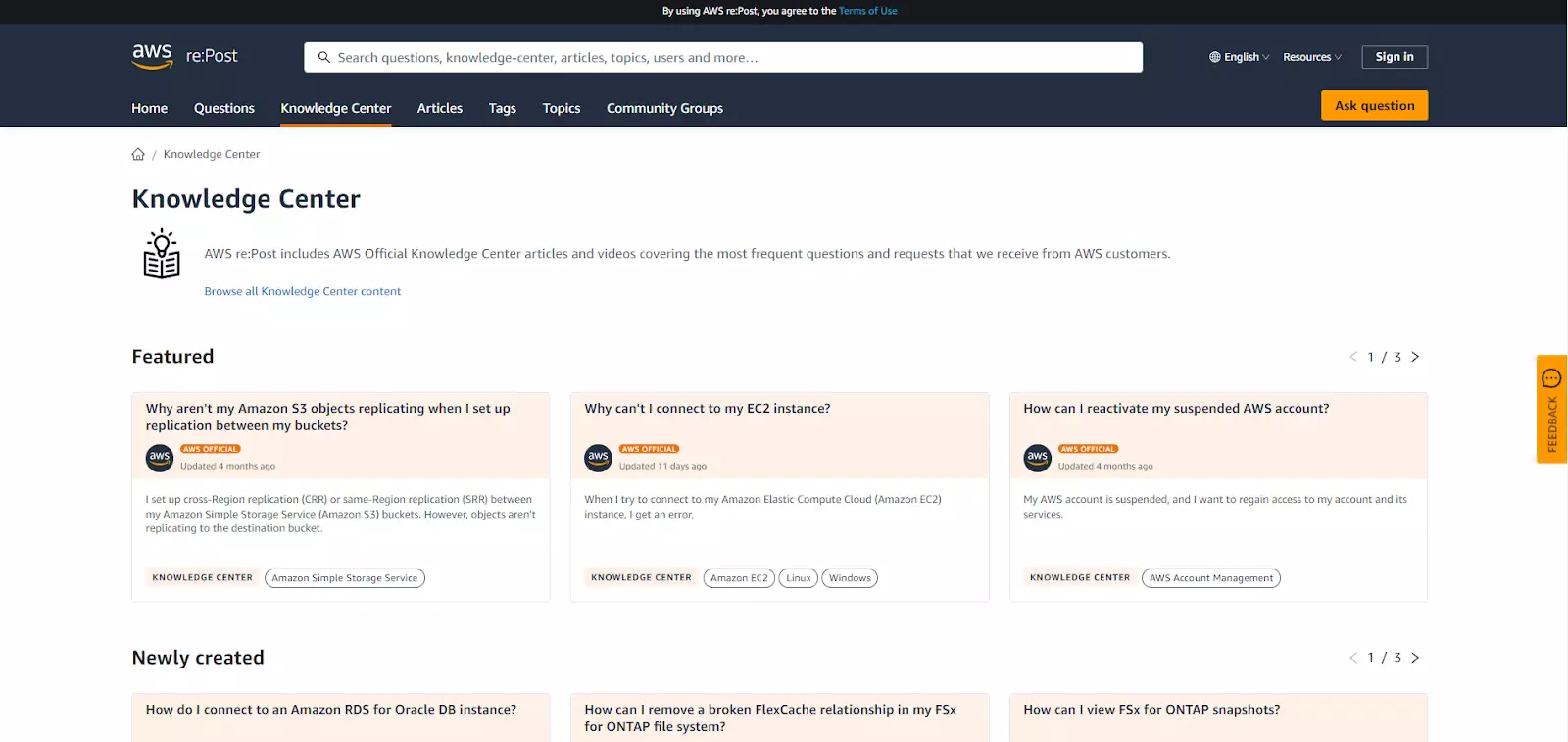
Task: Switch to the Questions tab
Action: tap(223, 108)
